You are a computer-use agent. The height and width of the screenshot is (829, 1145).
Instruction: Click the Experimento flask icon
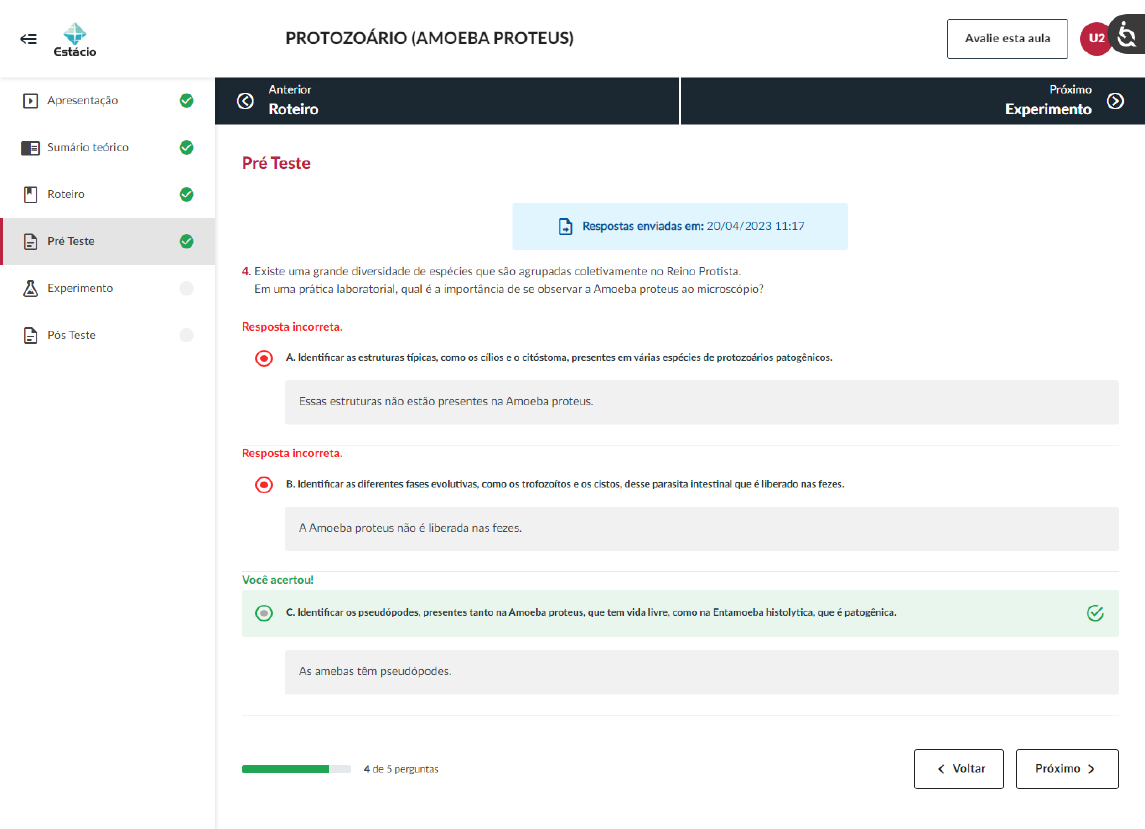click(x=30, y=288)
